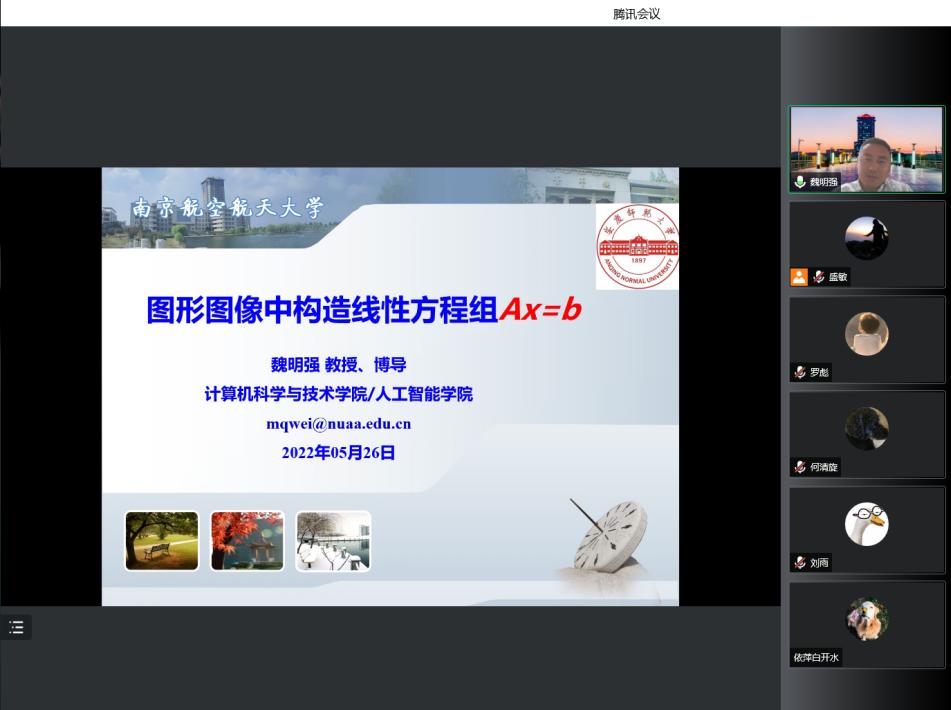Select 依萍白开水's participant avatar

[866, 618]
